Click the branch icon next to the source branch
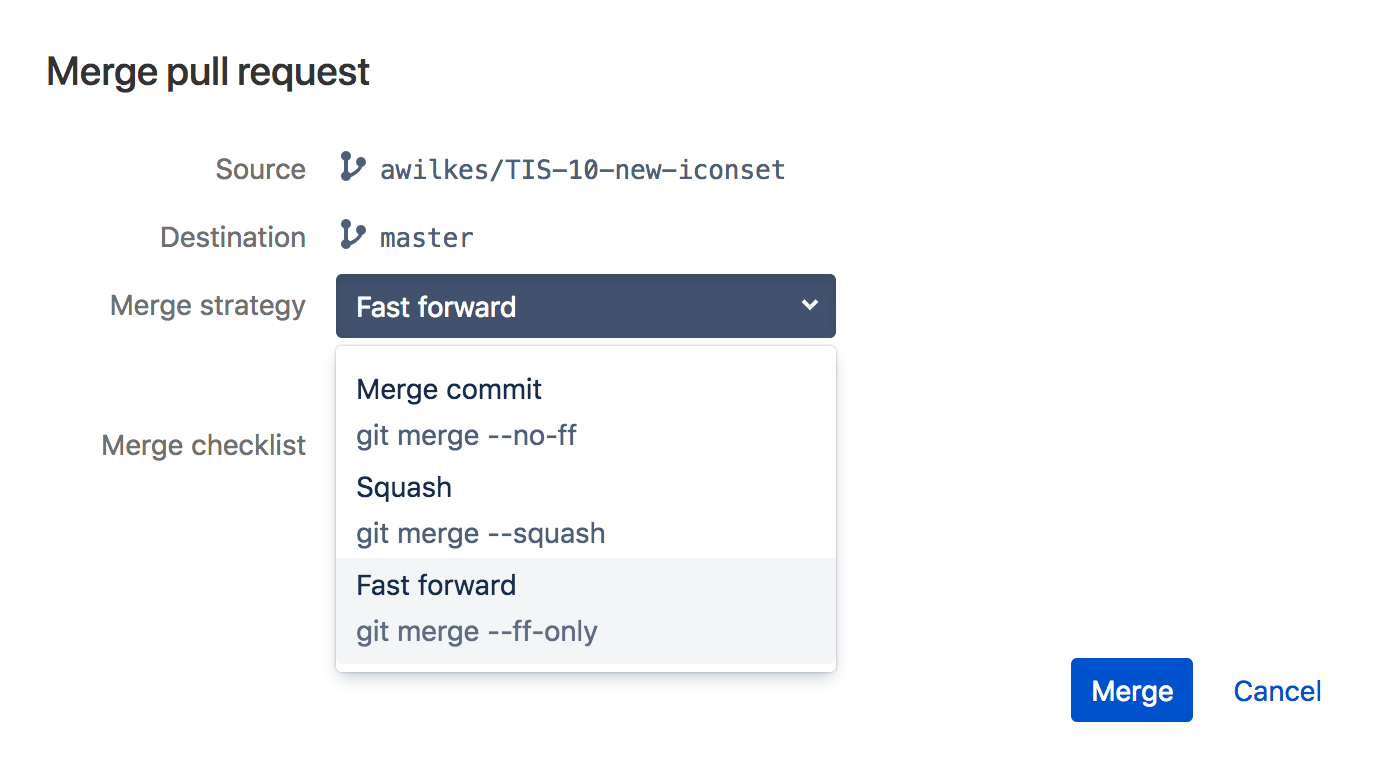 pos(352,167)
